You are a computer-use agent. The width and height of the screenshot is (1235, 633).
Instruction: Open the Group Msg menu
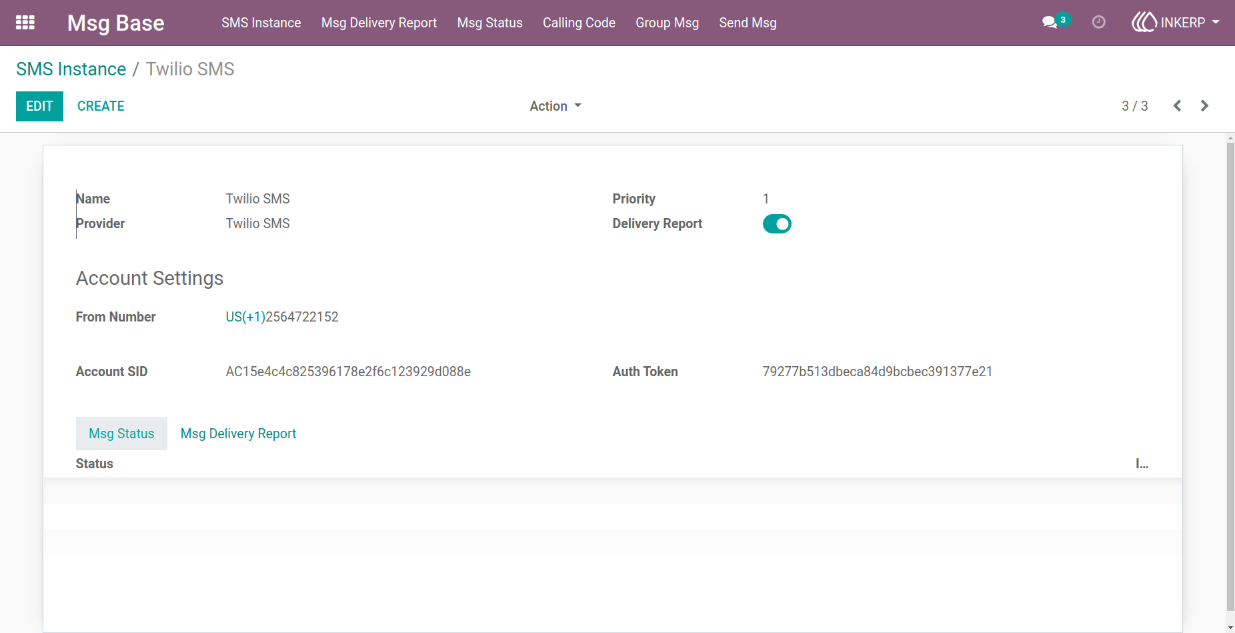pyautogui.click(x=667, y=22)
